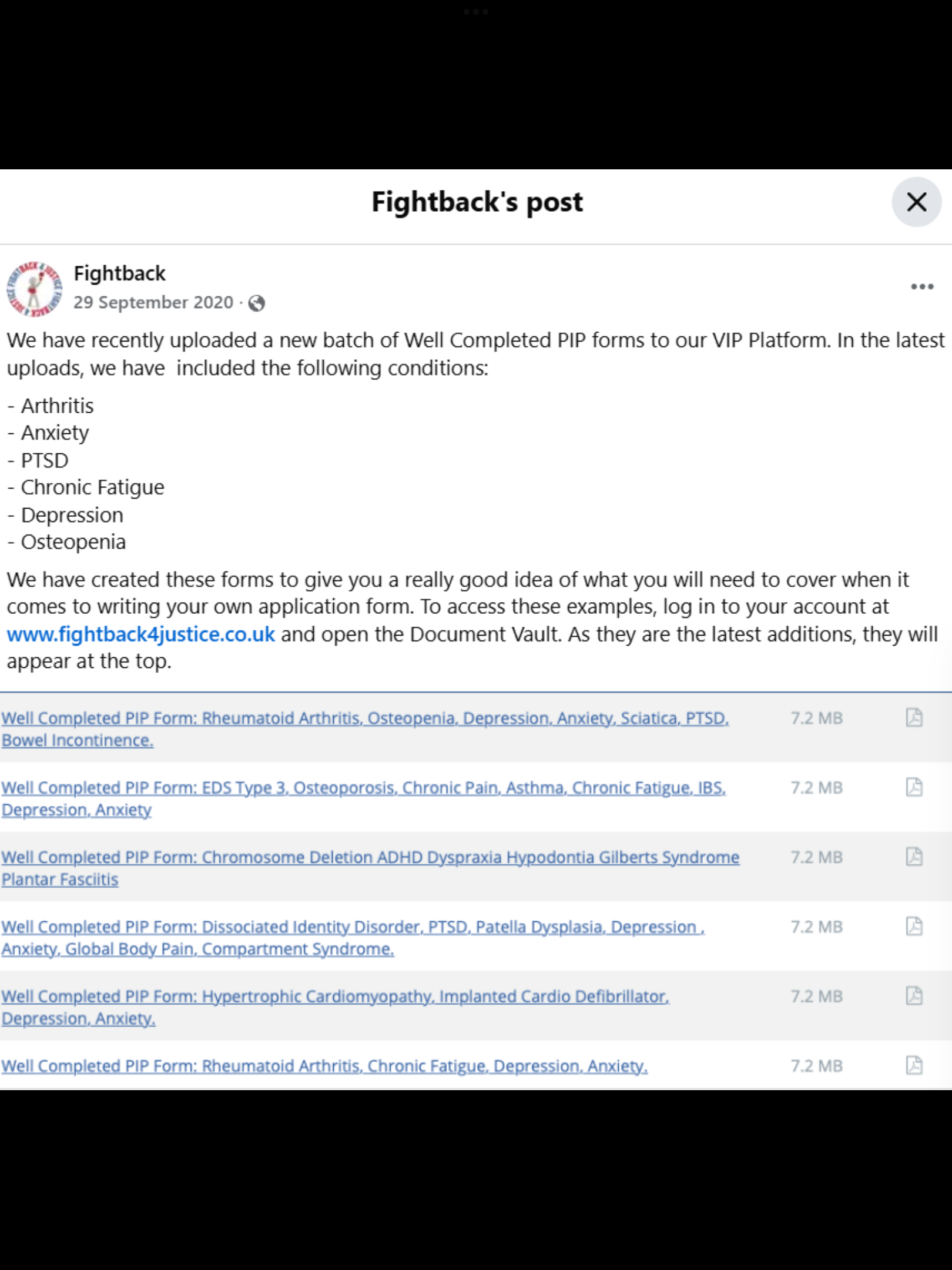The width and height of the screenshot is (952, 1270).
Task: Click PDF icon for Hypertrophic Cardiomyopathy form
Action: (914, 996)
